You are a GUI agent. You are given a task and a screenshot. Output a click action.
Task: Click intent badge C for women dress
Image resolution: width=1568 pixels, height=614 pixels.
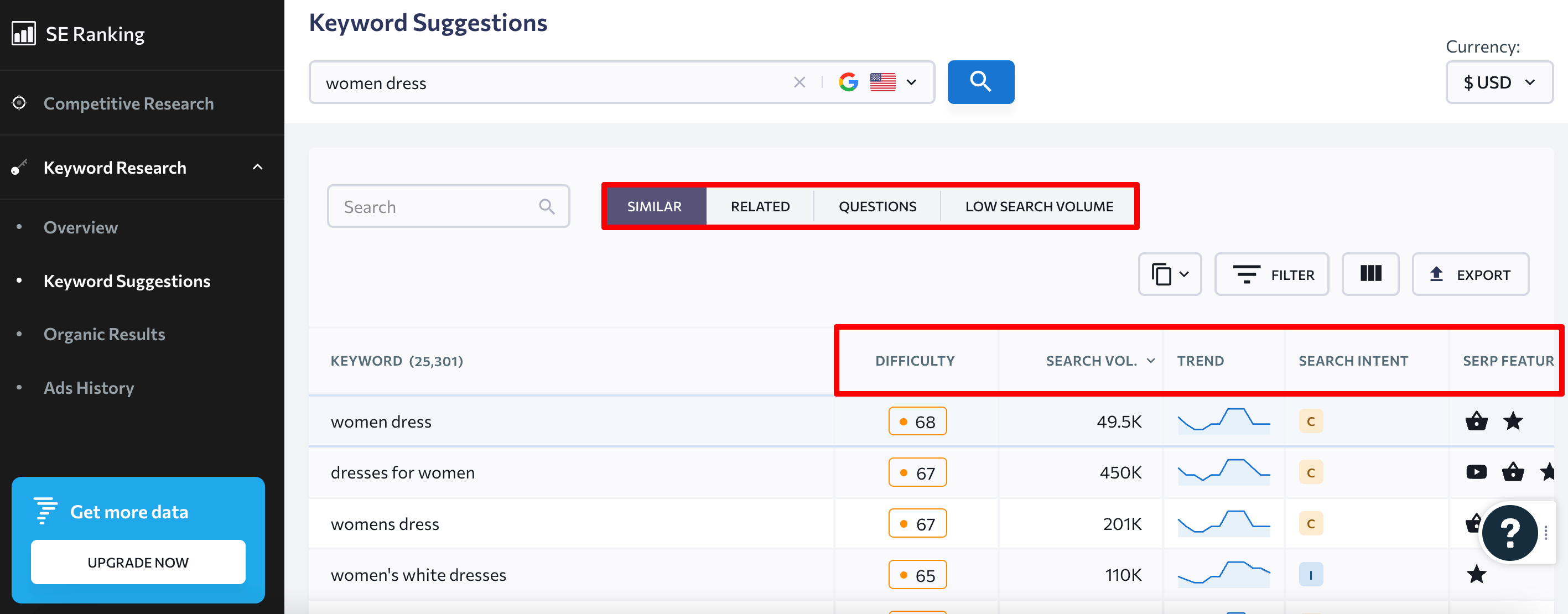click(x=1311, y=421)
